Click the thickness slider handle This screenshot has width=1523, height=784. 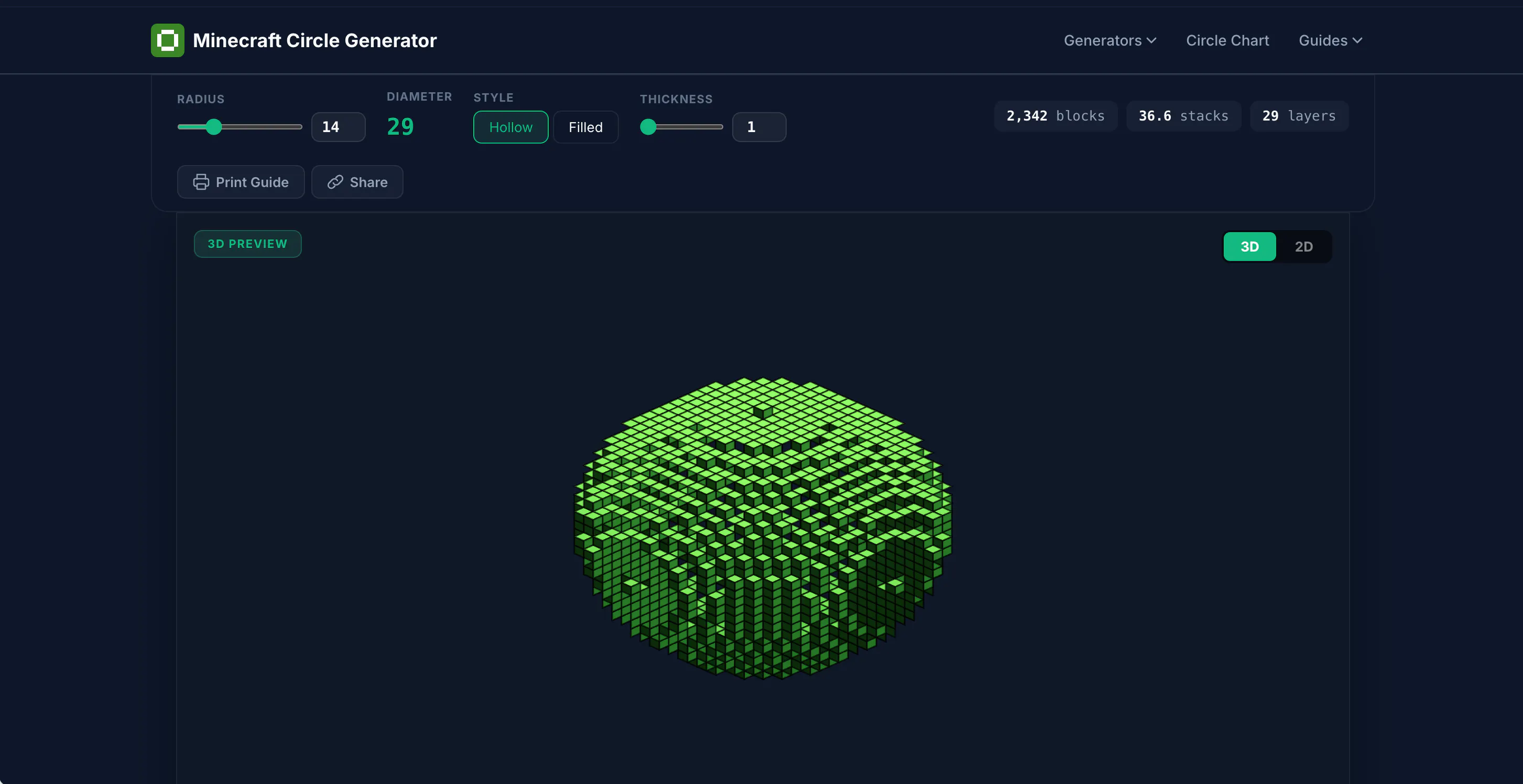tap(649, 126)
